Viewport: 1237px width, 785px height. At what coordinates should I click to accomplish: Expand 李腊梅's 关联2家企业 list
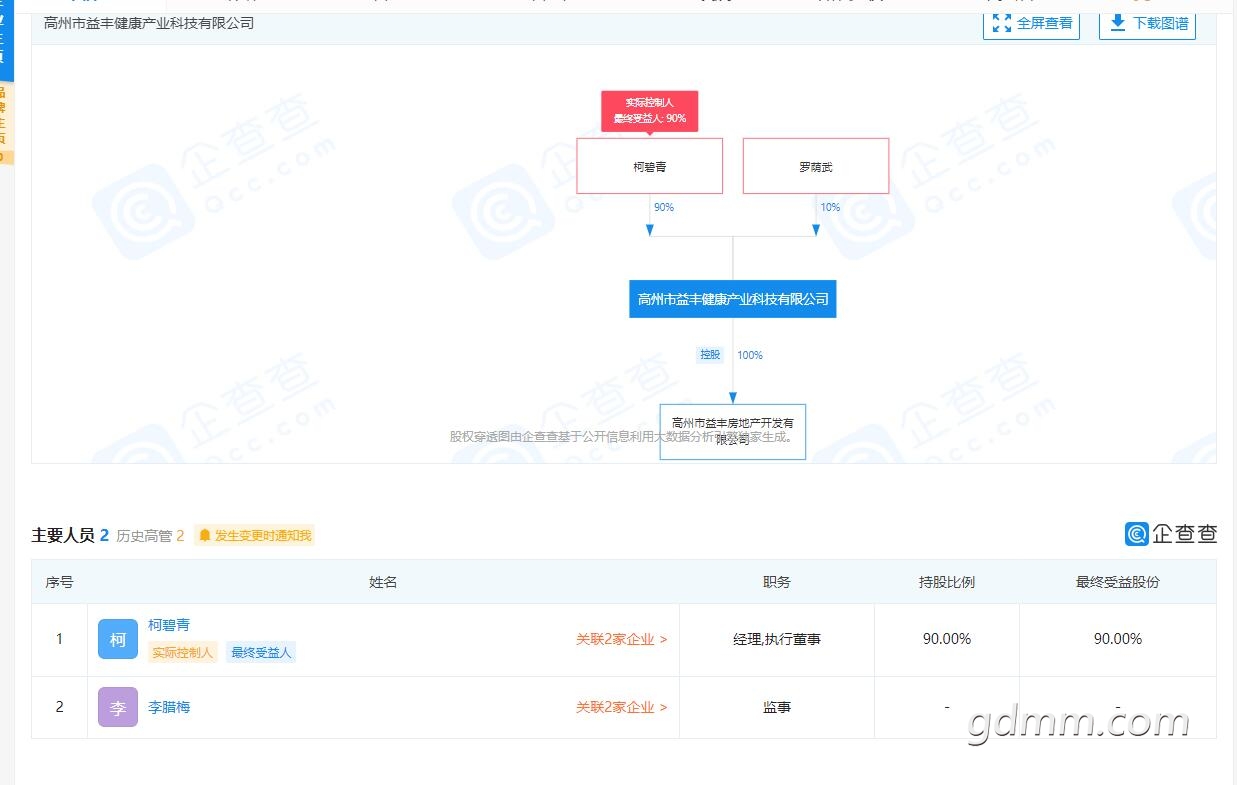(x=621, y=707)
